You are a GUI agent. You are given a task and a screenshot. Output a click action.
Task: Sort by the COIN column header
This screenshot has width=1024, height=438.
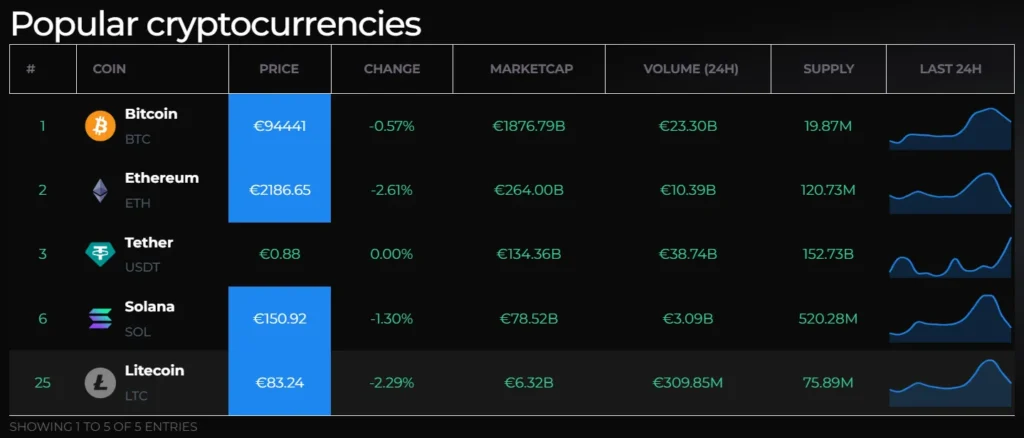tap(109, 69)
